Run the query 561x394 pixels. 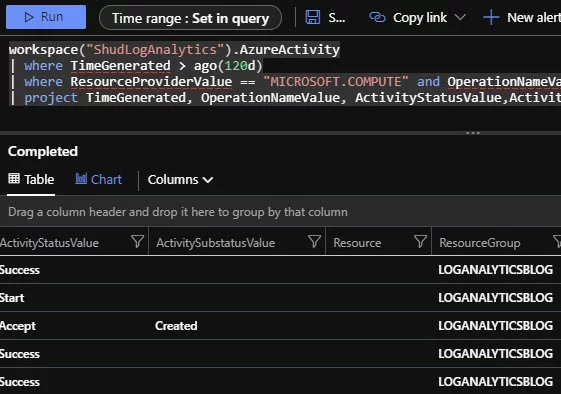pos(46,17)
